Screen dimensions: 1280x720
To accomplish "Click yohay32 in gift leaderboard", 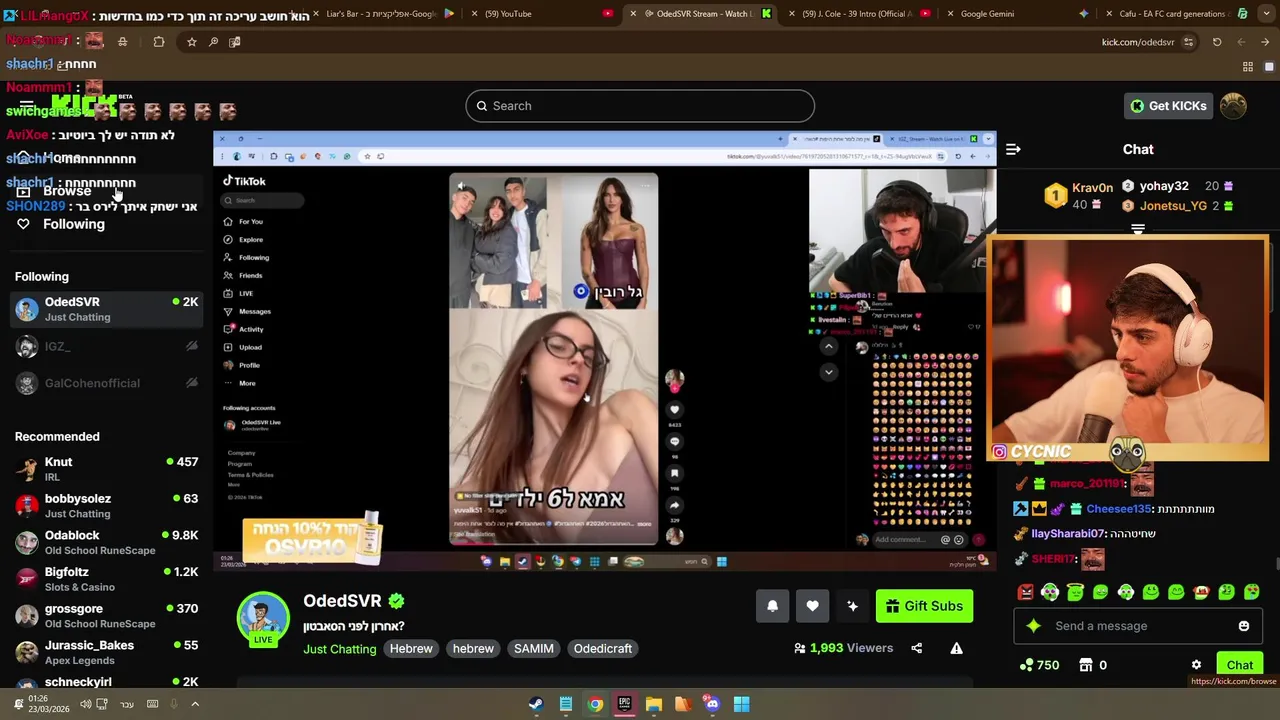I will click(1164, 186).
